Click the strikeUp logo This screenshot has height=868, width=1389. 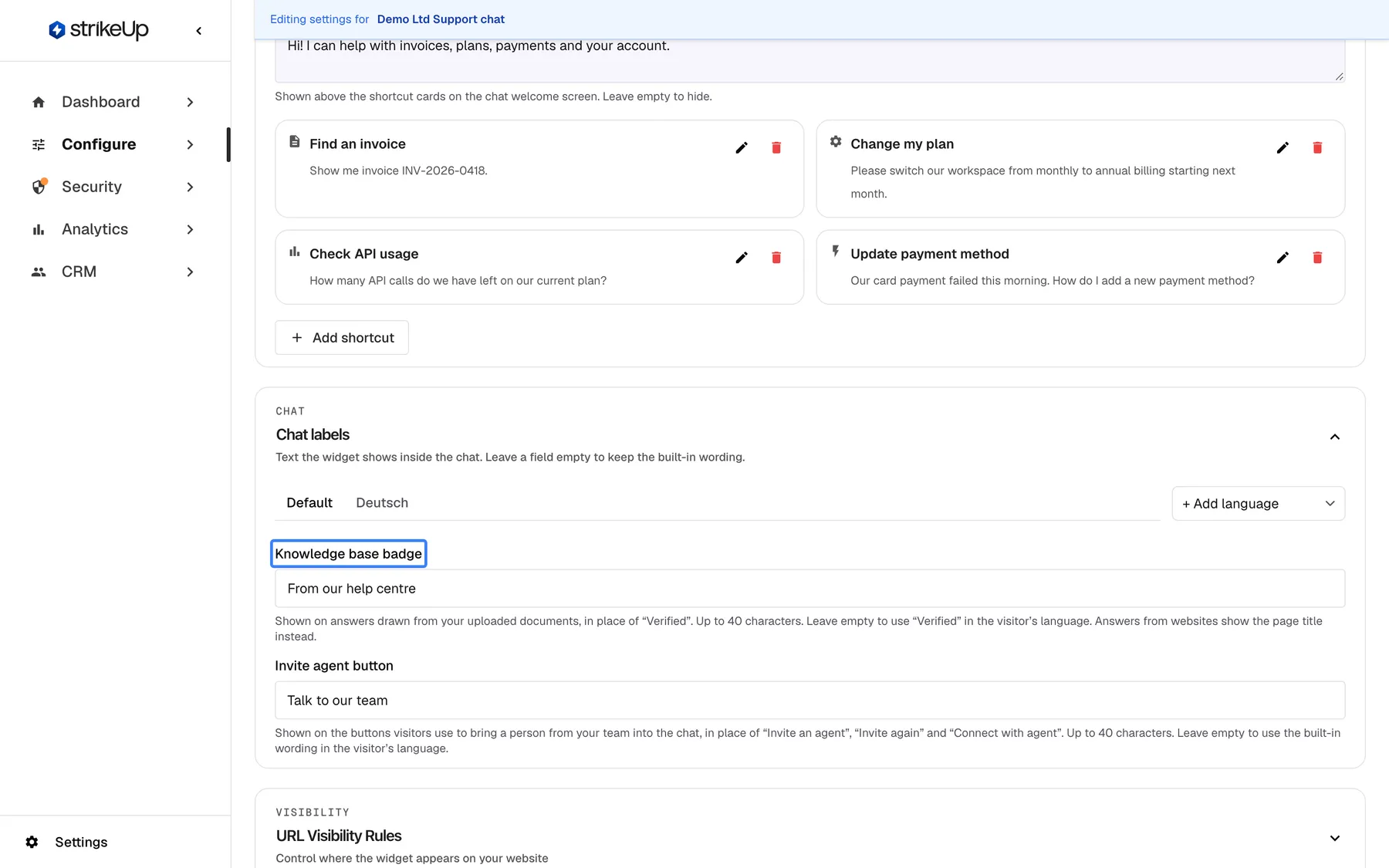pyautogui.click(x=98, y=30)
